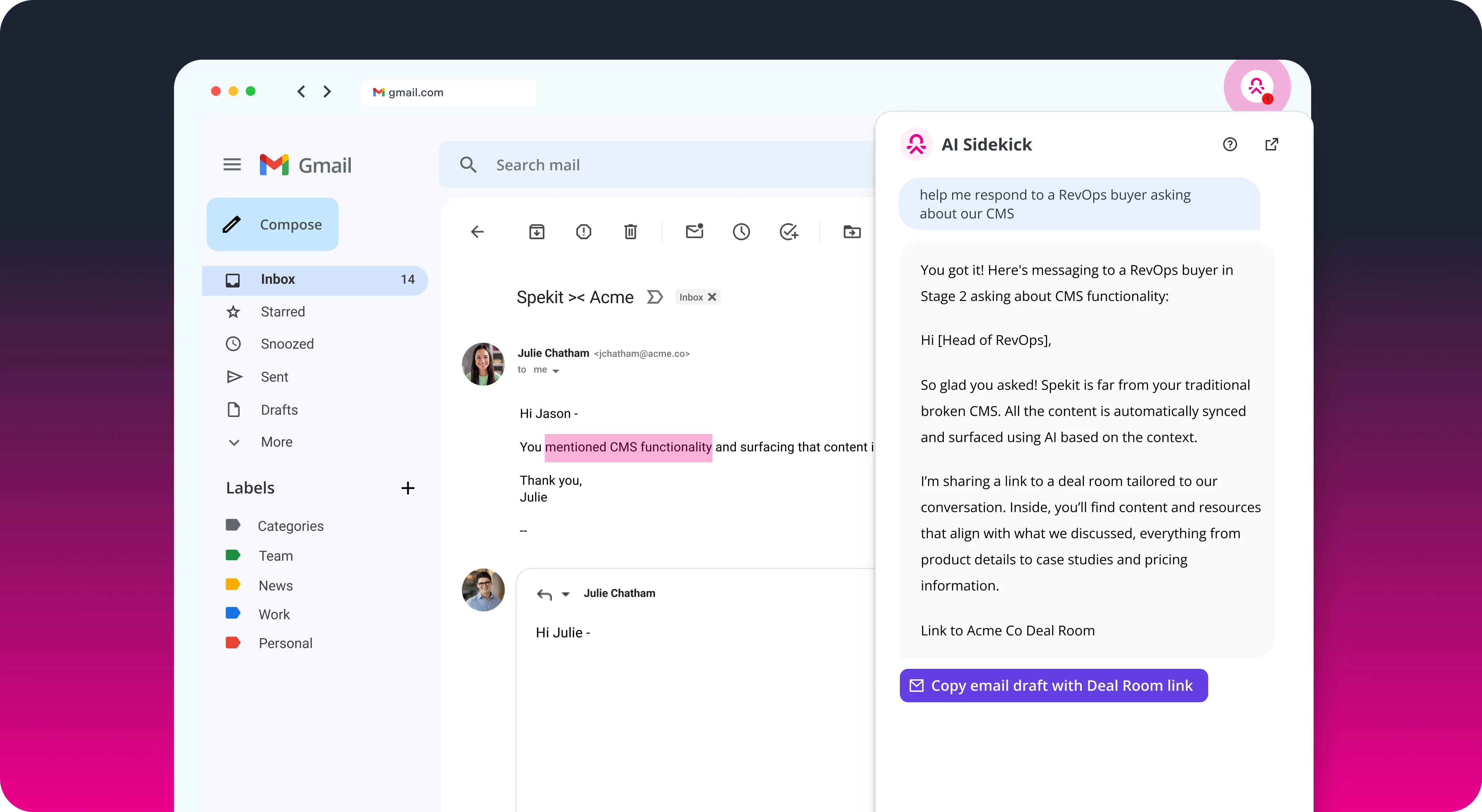This screenshot has height=812, width=1482.
Task: Click the 'Link to Acme Co Deal Room' text
Action: coord(1008,631)
